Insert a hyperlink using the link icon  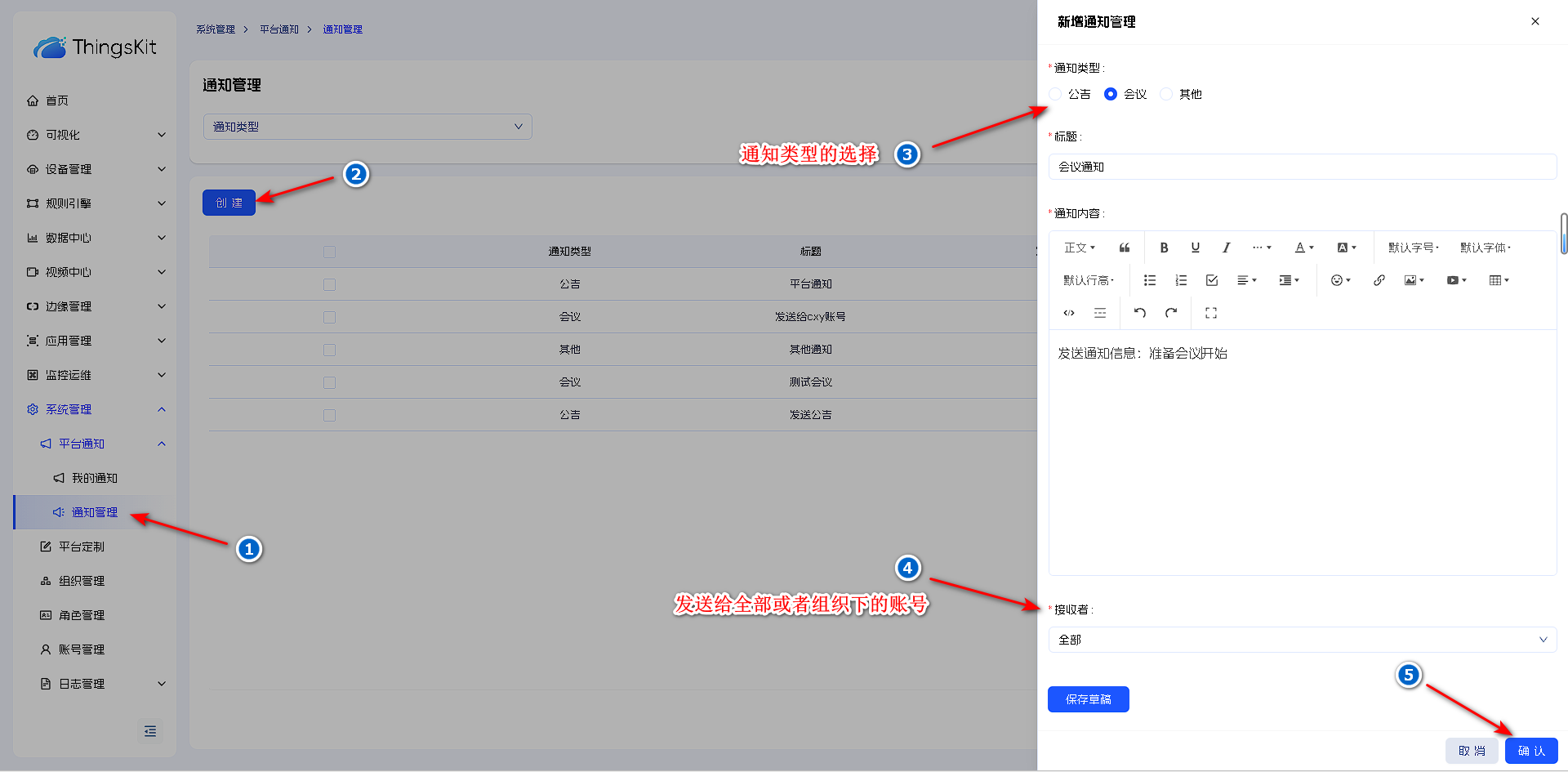[1379, 280]
